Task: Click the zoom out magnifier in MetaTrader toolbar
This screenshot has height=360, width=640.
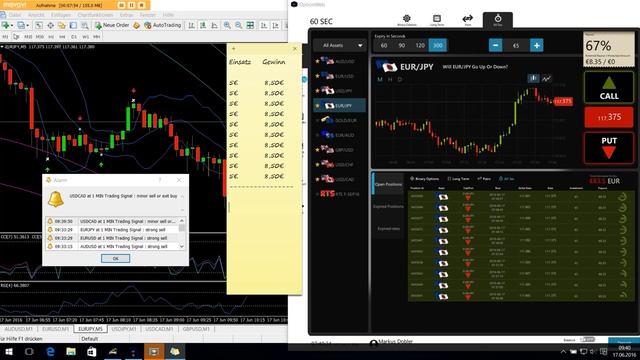Action: click(x=238, y=25)
